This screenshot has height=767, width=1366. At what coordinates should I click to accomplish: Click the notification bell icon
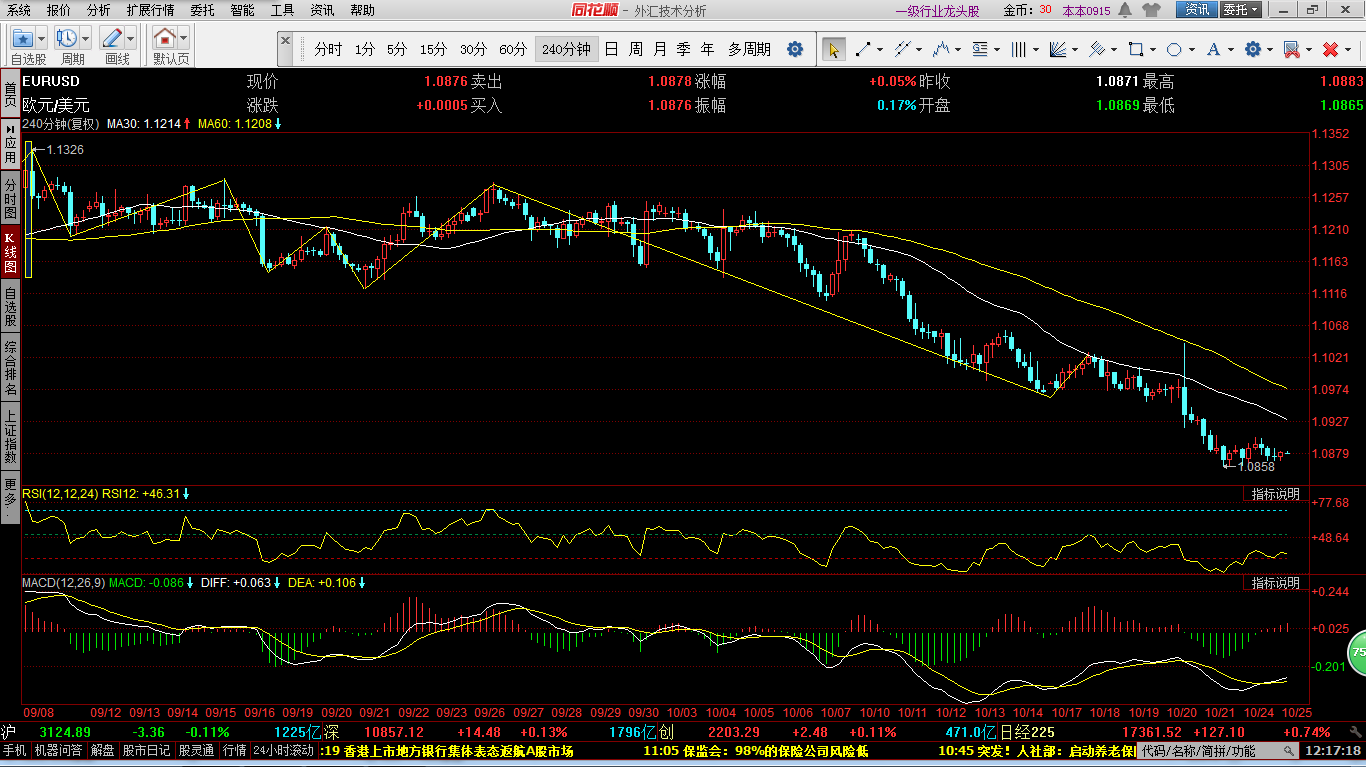1125,10
